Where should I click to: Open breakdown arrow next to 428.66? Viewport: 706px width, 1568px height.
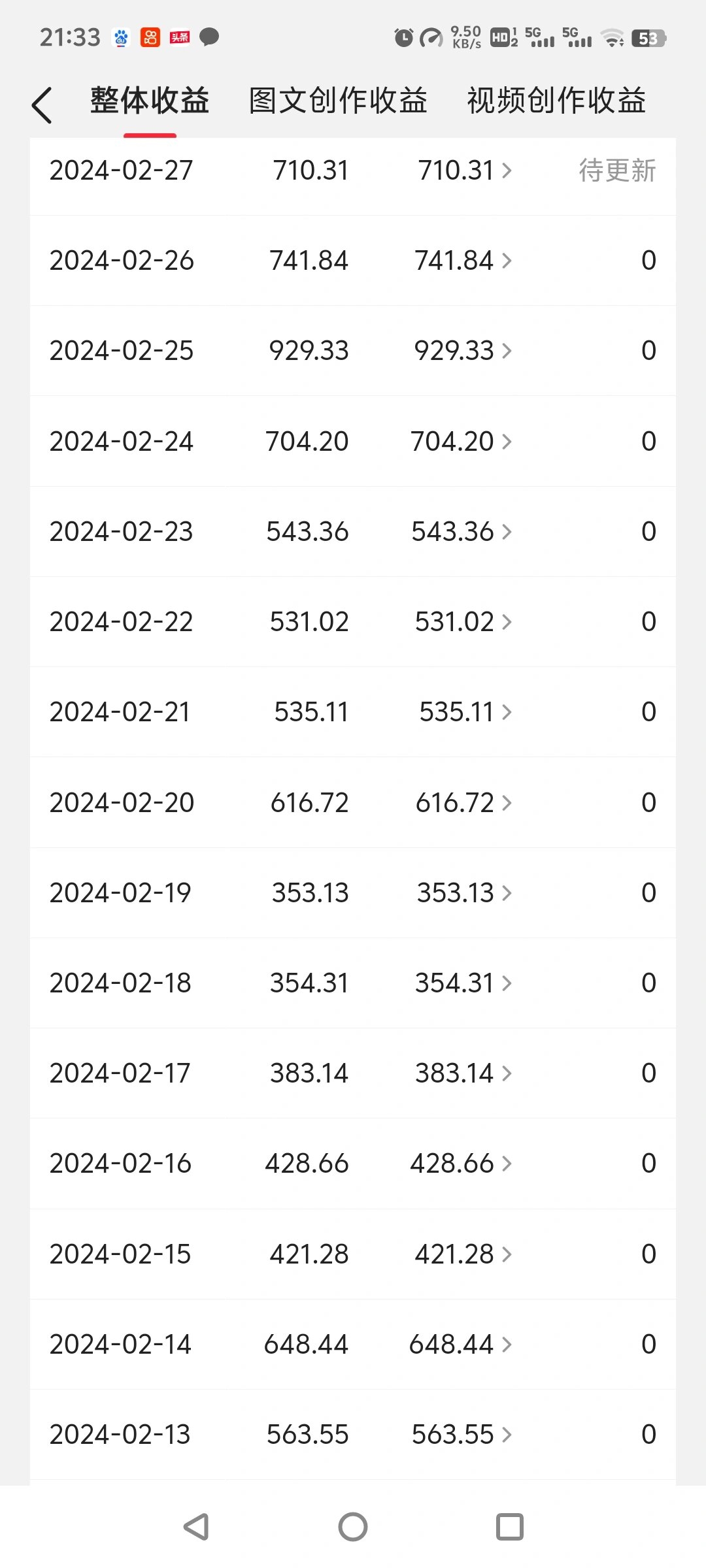507,1164
